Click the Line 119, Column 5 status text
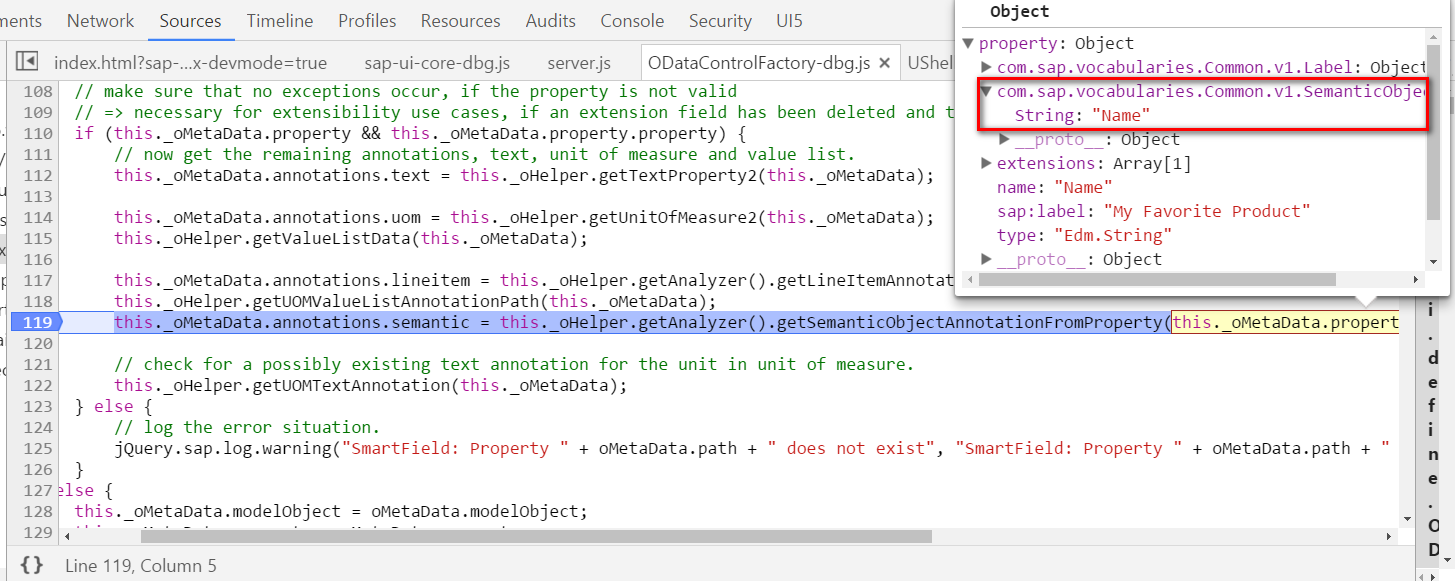Viewport: 1455px width, 581px height. (140, 565)
